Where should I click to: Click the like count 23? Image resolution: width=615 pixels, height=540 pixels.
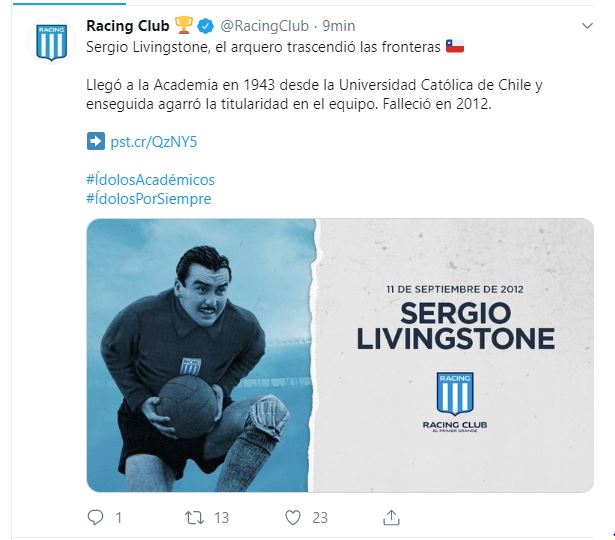tap(320, 518)
